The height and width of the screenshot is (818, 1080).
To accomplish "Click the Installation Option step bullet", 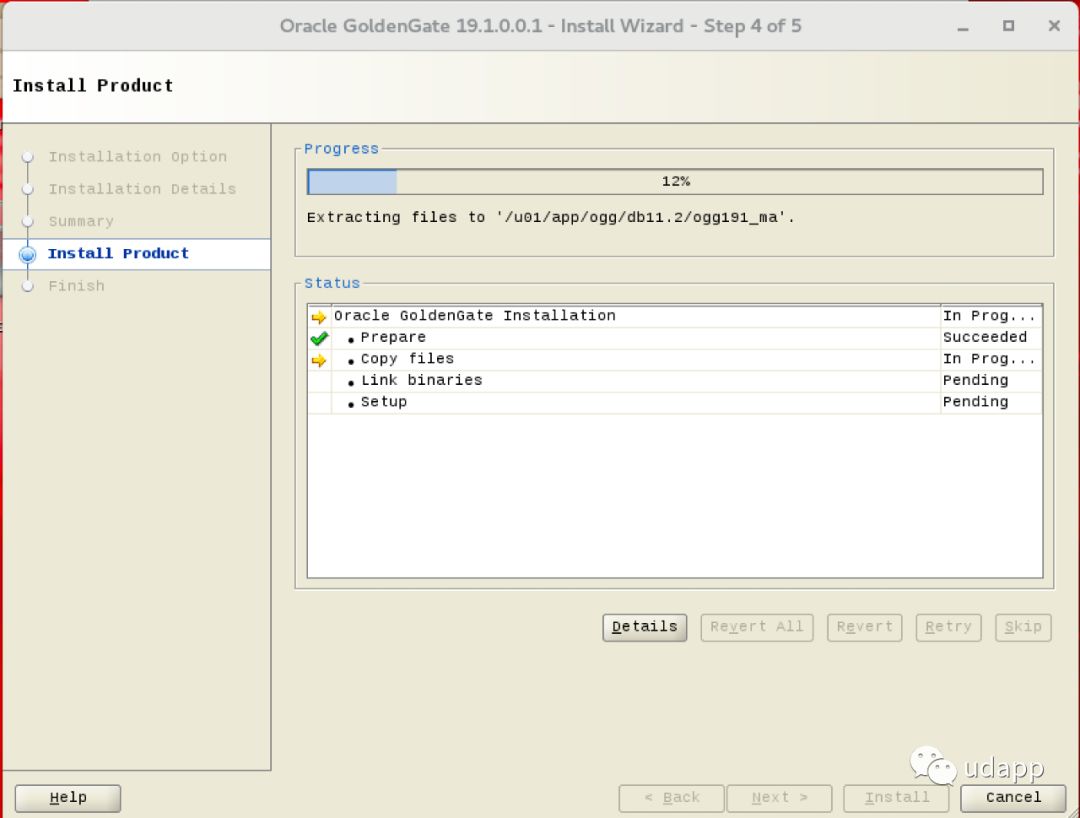I will pos(28,157).
